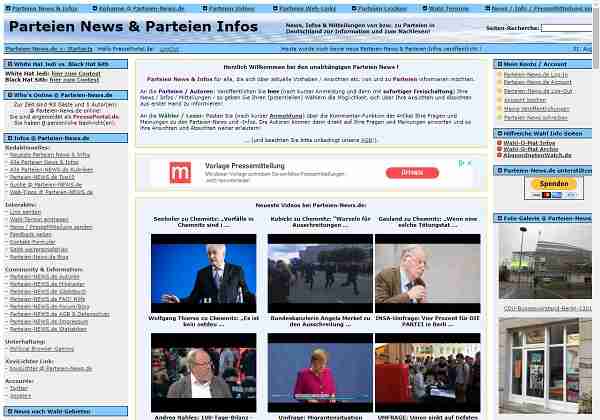600x420 pixels.
Task: Play the INSA-Umfrage video thumbnail
Action: click(x=427, y=373)
